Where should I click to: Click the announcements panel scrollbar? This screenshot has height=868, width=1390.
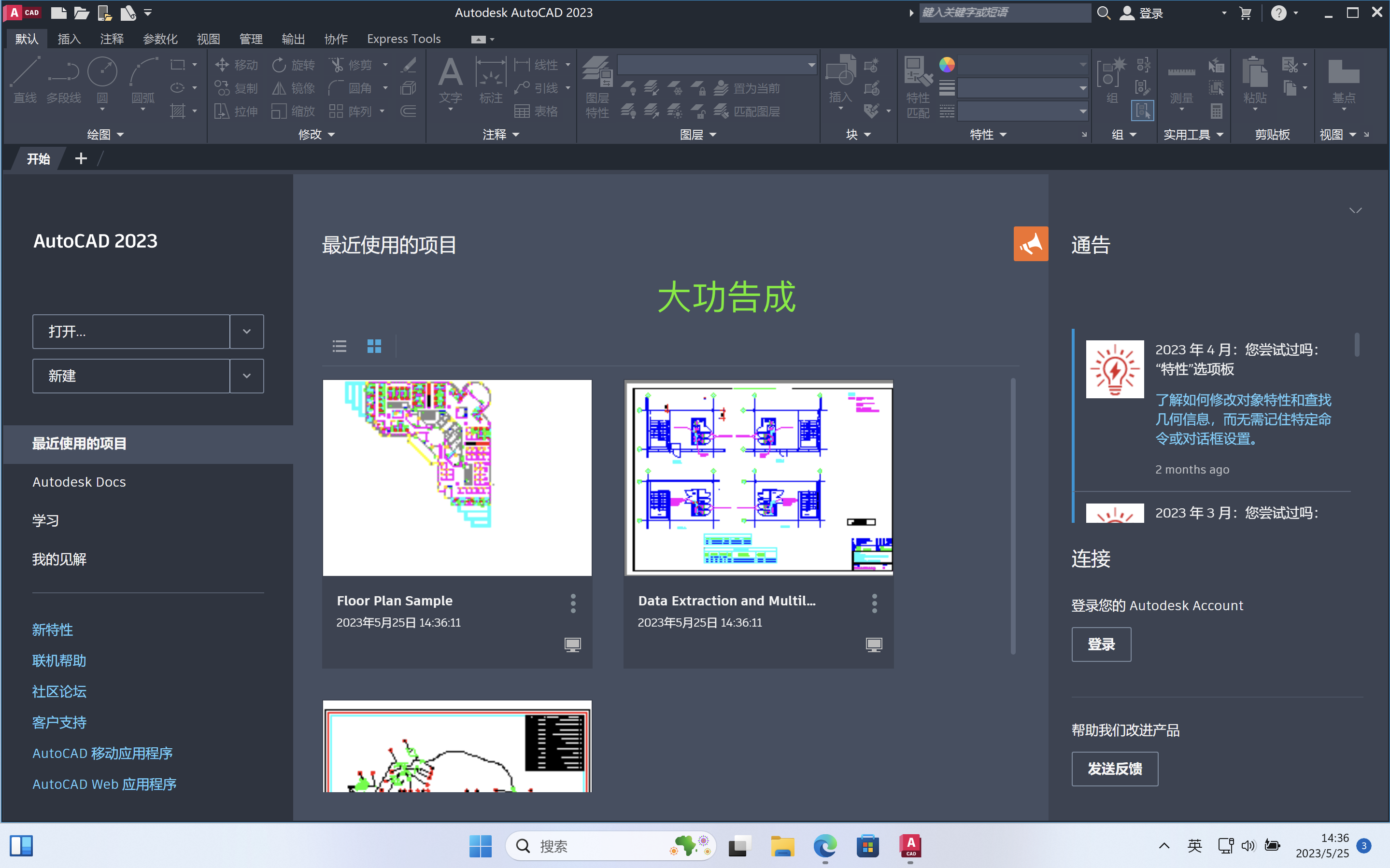[x=1357, y=344]
